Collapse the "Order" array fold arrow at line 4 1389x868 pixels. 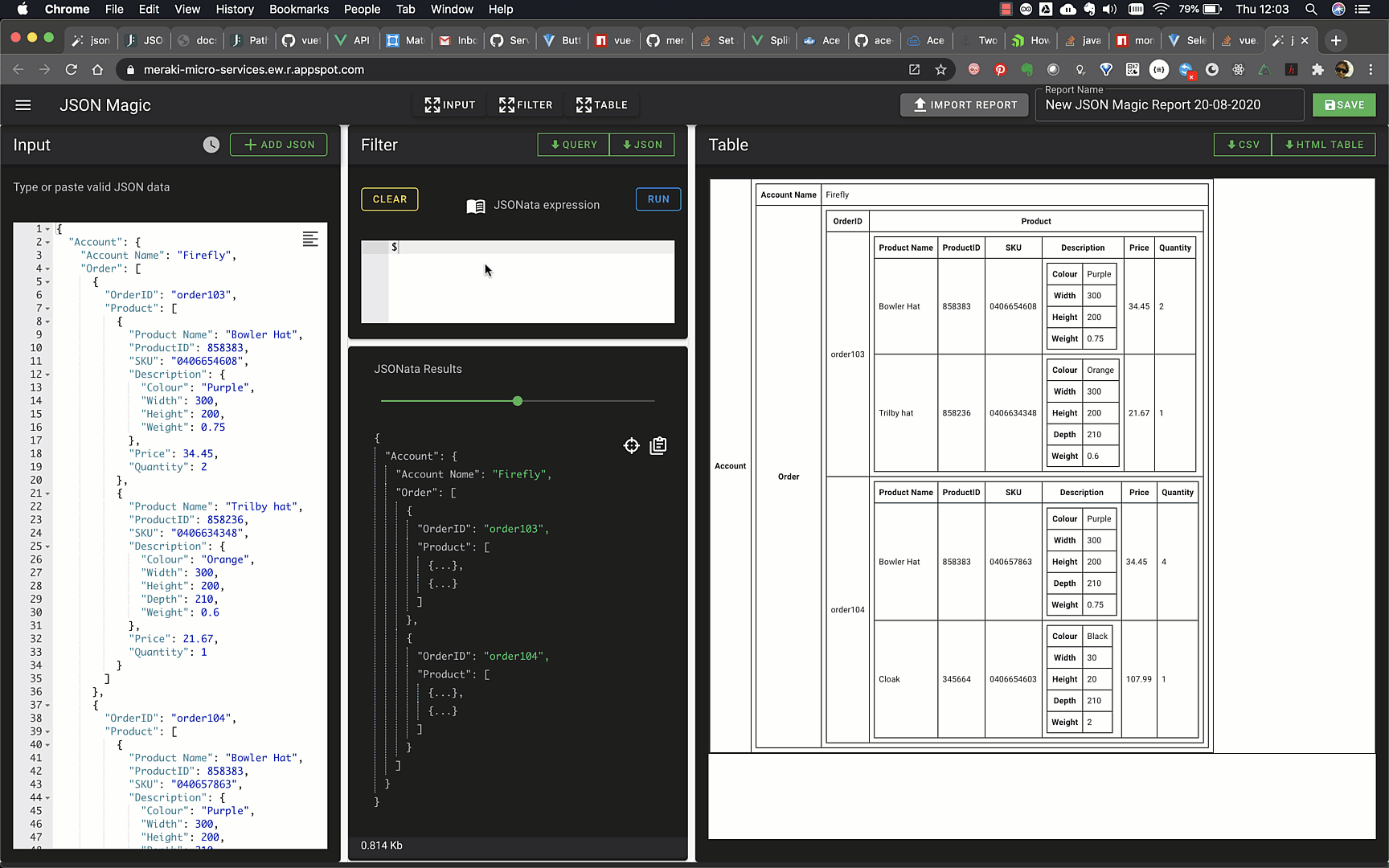(48, 268)
